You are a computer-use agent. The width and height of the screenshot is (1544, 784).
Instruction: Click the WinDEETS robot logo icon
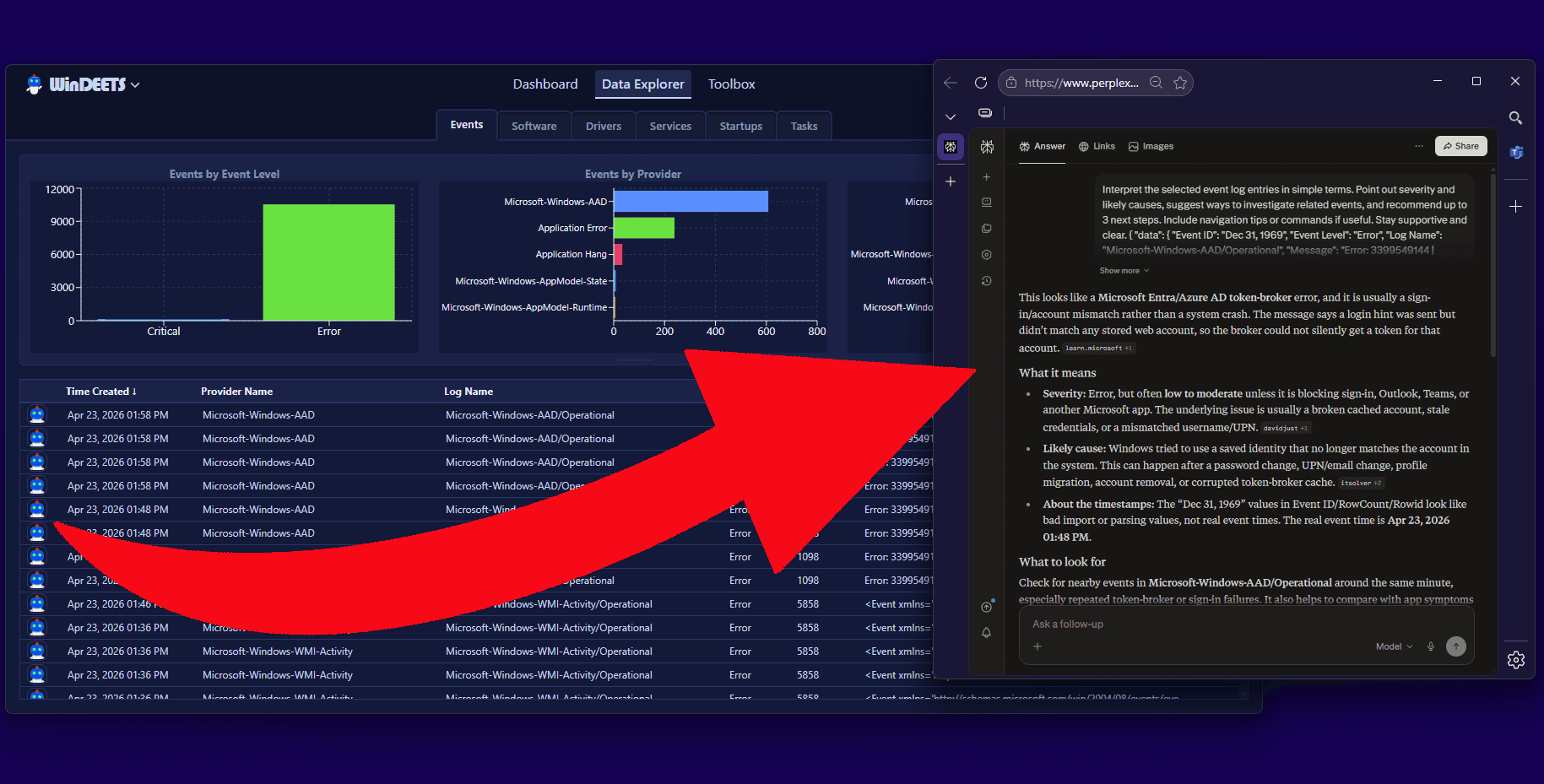34,84
